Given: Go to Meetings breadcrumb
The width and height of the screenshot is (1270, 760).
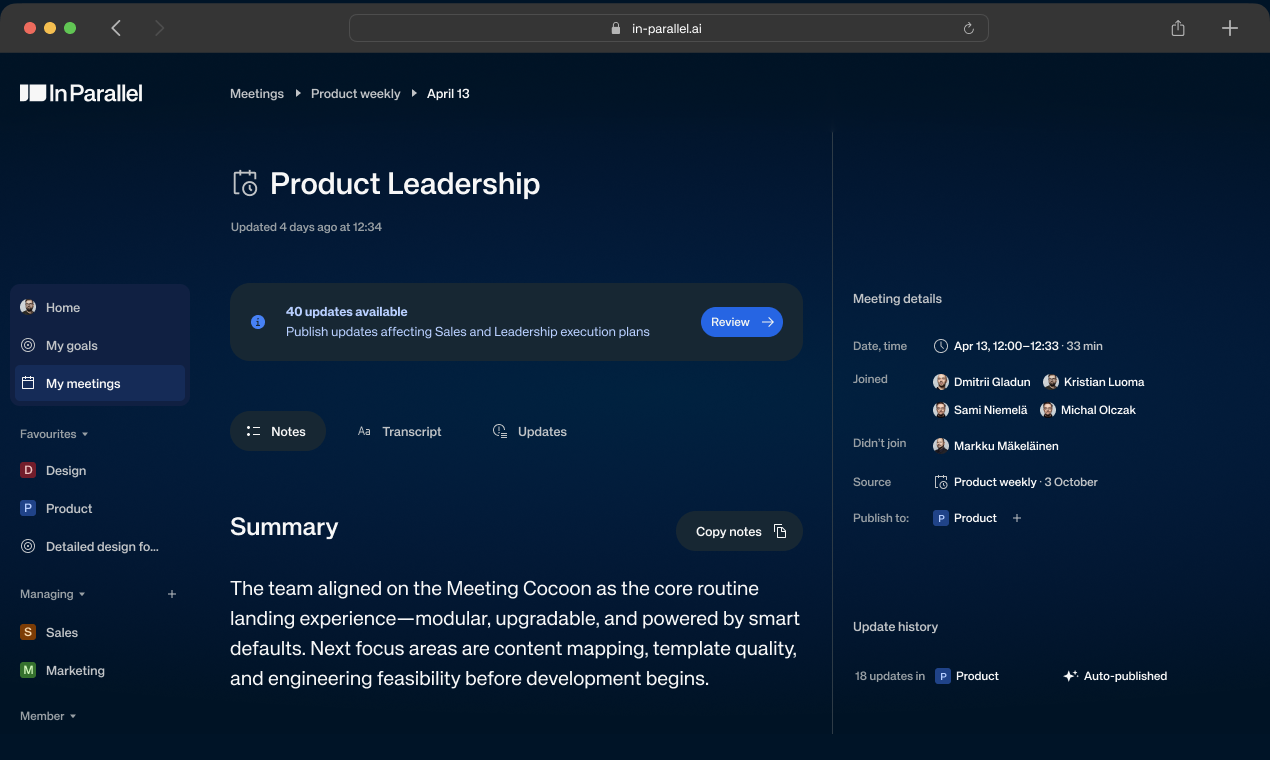Looking at the screenshot, I should (x=257, y=93).
